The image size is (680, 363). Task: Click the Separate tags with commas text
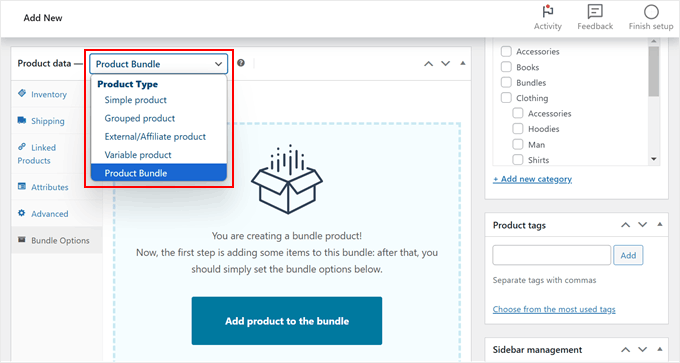tap(544, 280)
